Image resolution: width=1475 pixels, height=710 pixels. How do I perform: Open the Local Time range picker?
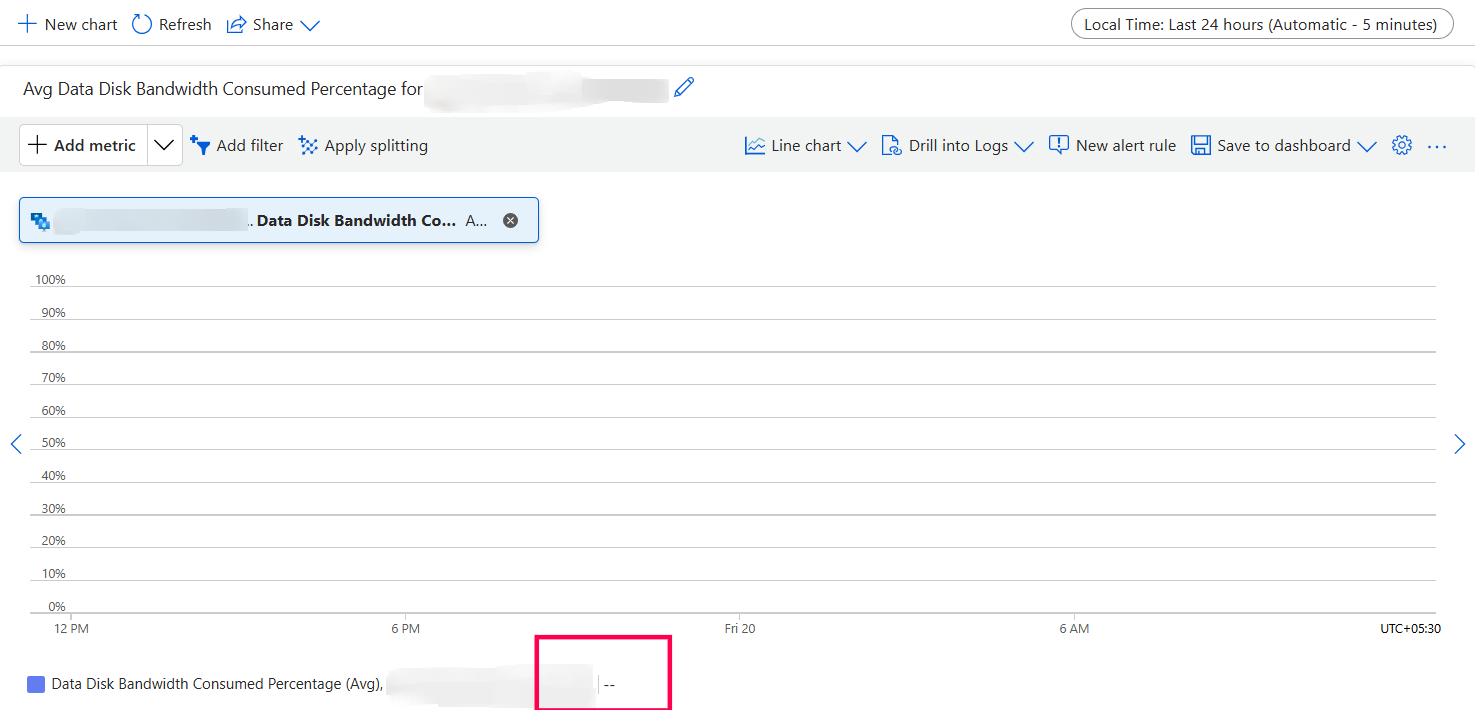pyautogui.click(x=1261, y=24)
